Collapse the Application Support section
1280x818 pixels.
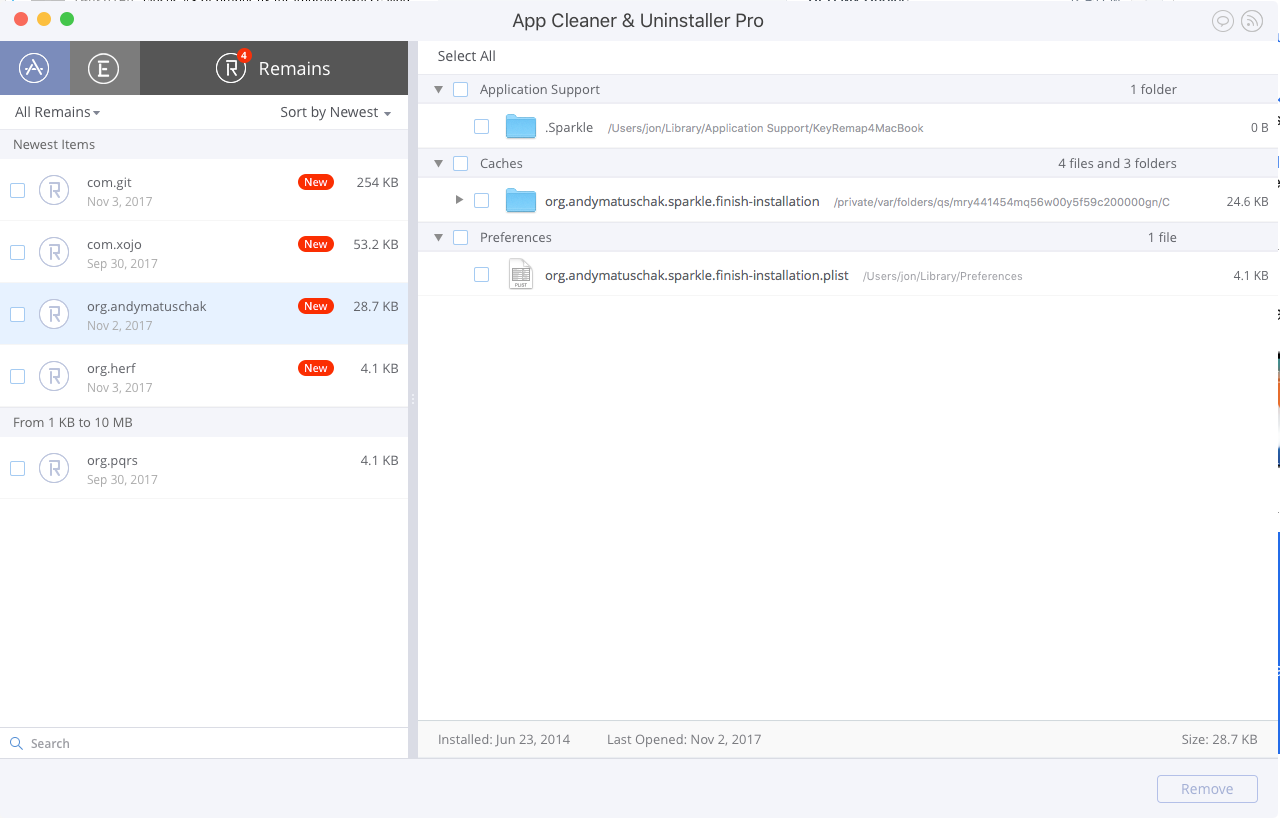point(438,89)
